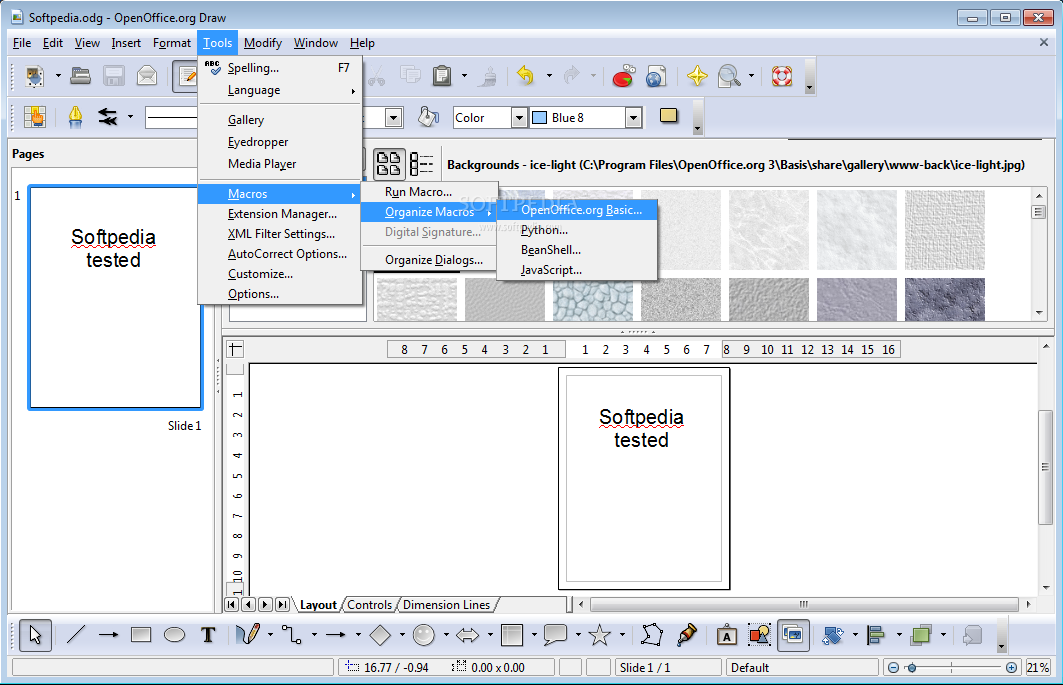This screenshot has width=1063, height=685.
Task: Click the Area fill bucket icon
Action: click(428, 117)
